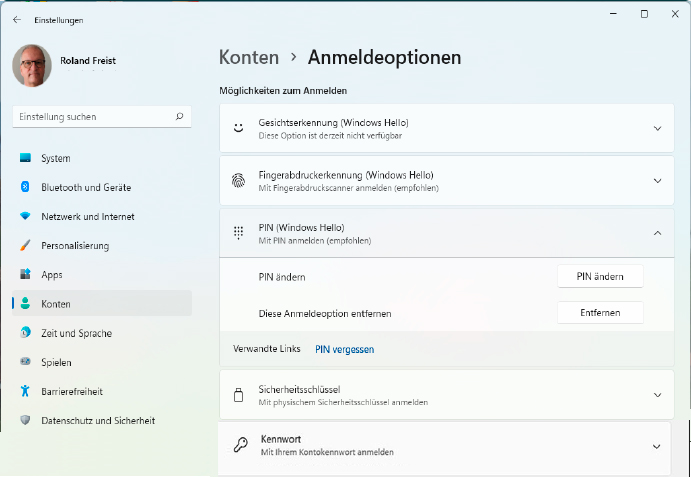Click the Datenschutz shield icon
Viewport: 691px width, 477px height.
25,420
